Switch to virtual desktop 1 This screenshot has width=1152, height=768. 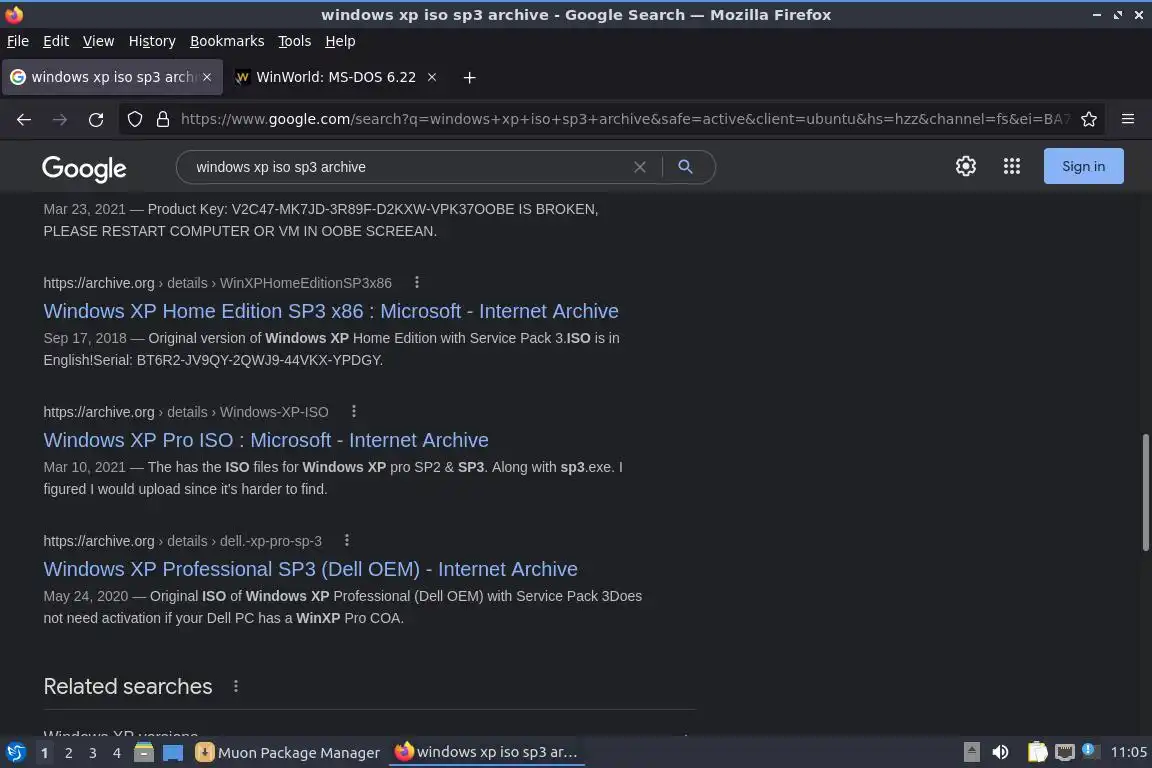[x=45, y=753]
